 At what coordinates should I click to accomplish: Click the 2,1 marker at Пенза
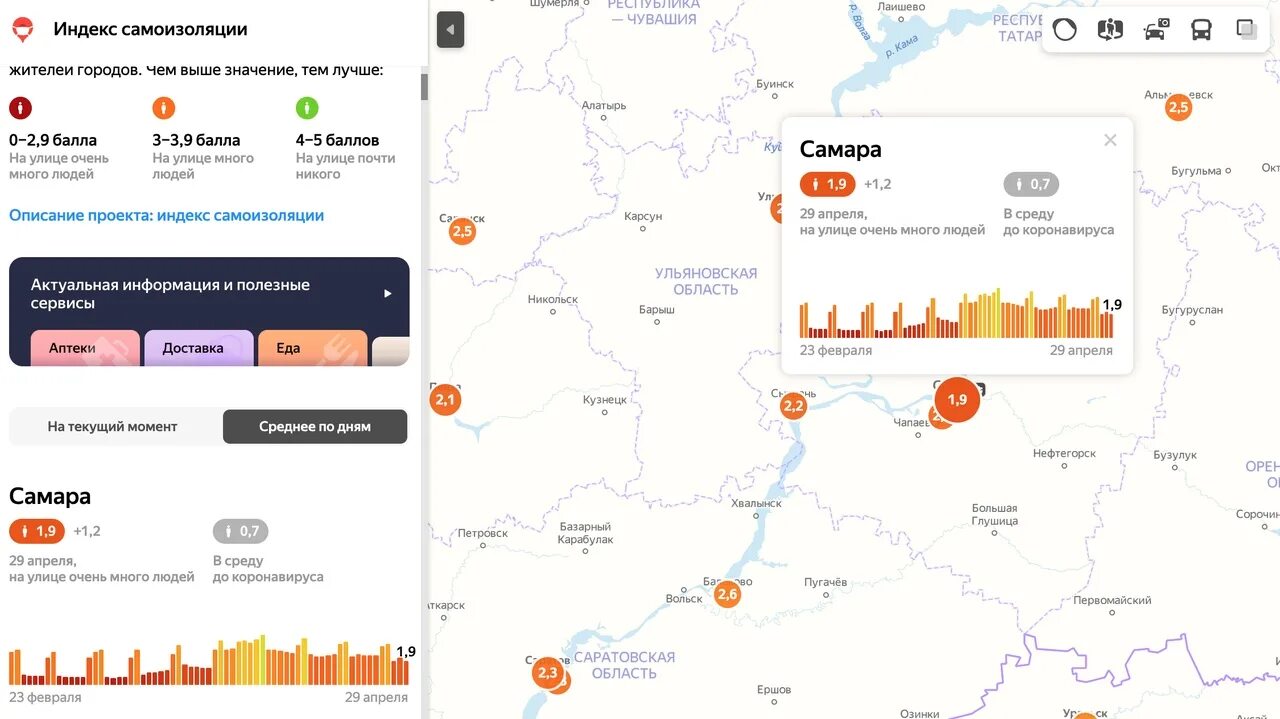[445, 401]
